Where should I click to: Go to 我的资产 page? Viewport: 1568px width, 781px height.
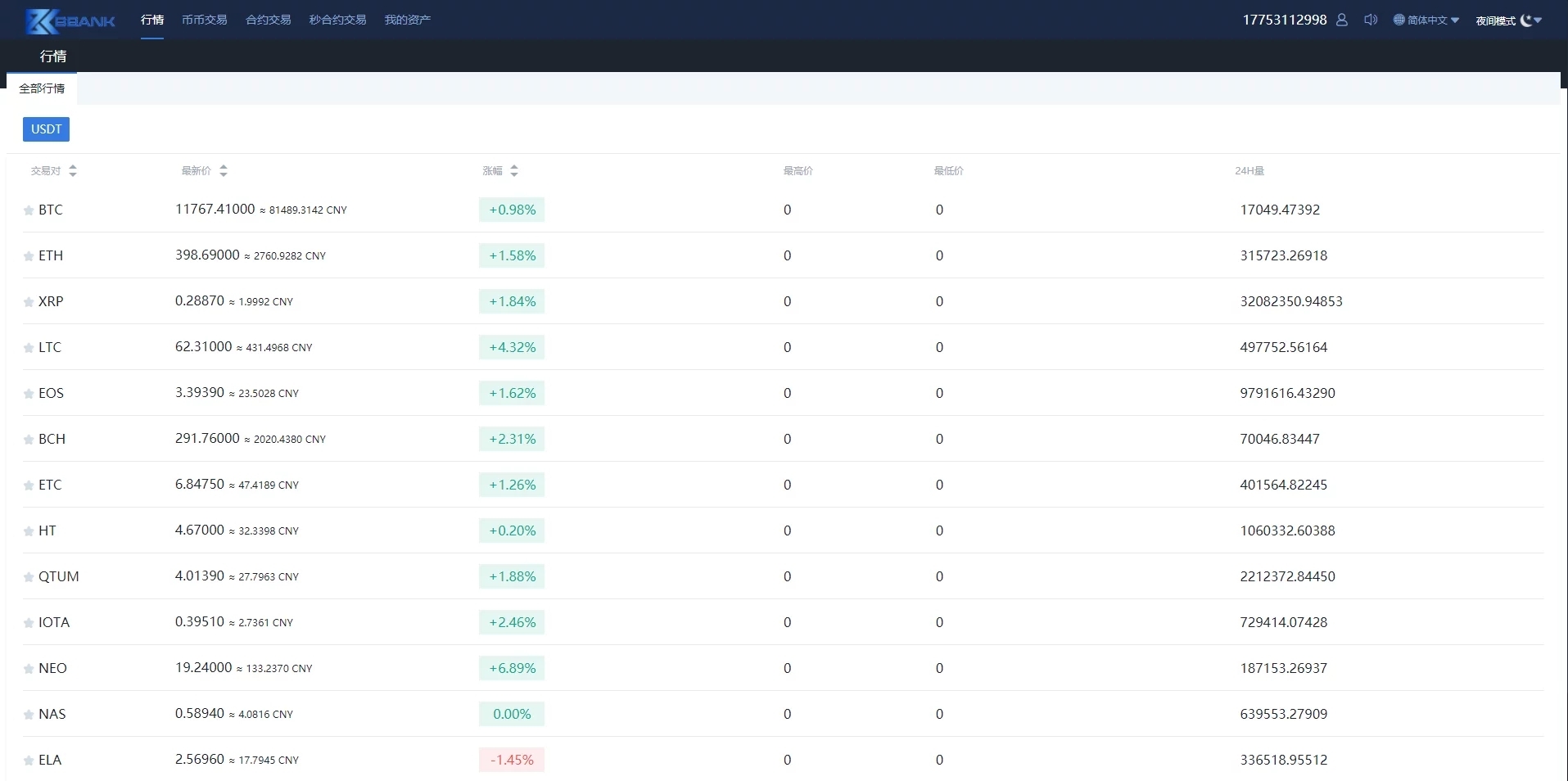click(407, 20)
